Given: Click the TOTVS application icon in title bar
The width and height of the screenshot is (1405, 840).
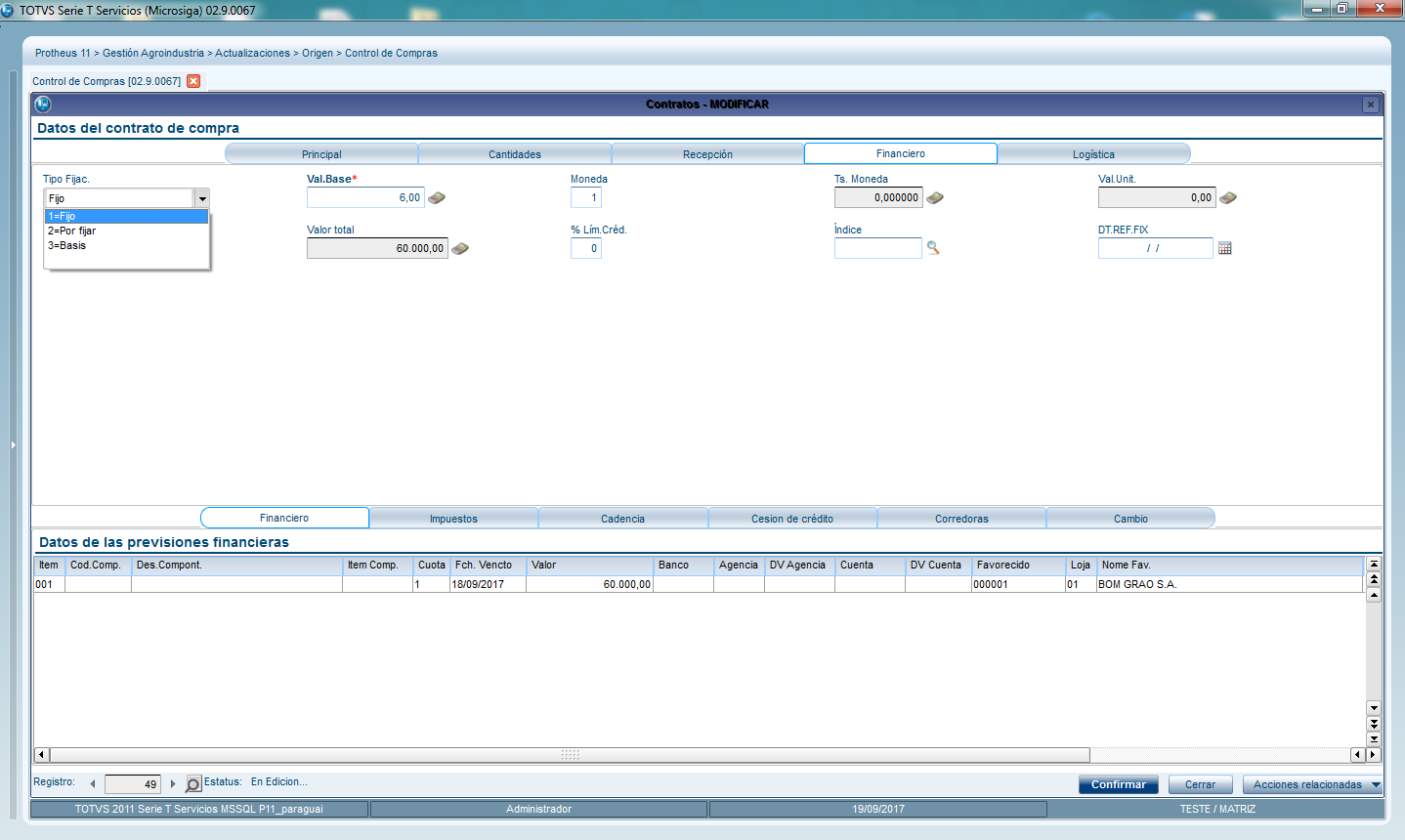Looking at the screenshot, I should click(x=8, y=10).
